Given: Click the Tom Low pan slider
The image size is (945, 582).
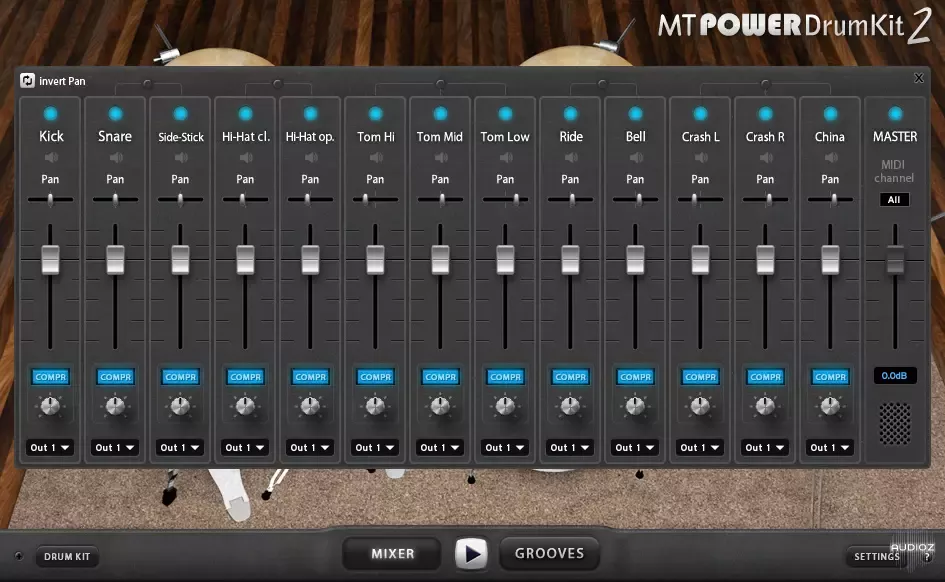Looking at the screenshot, I should click(x=506, y=199).
